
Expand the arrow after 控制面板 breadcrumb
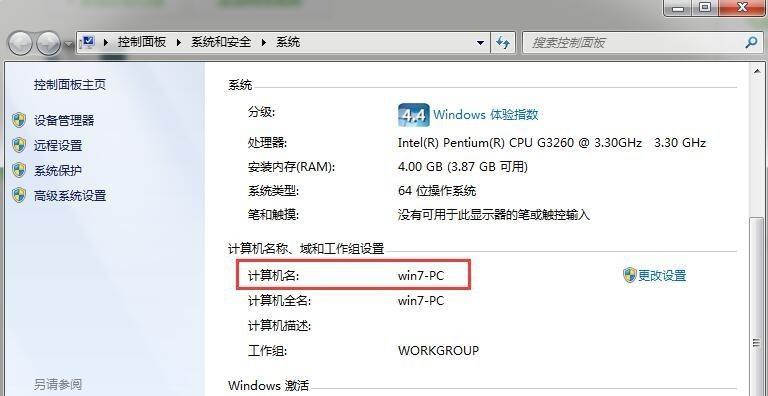(179, 42)
